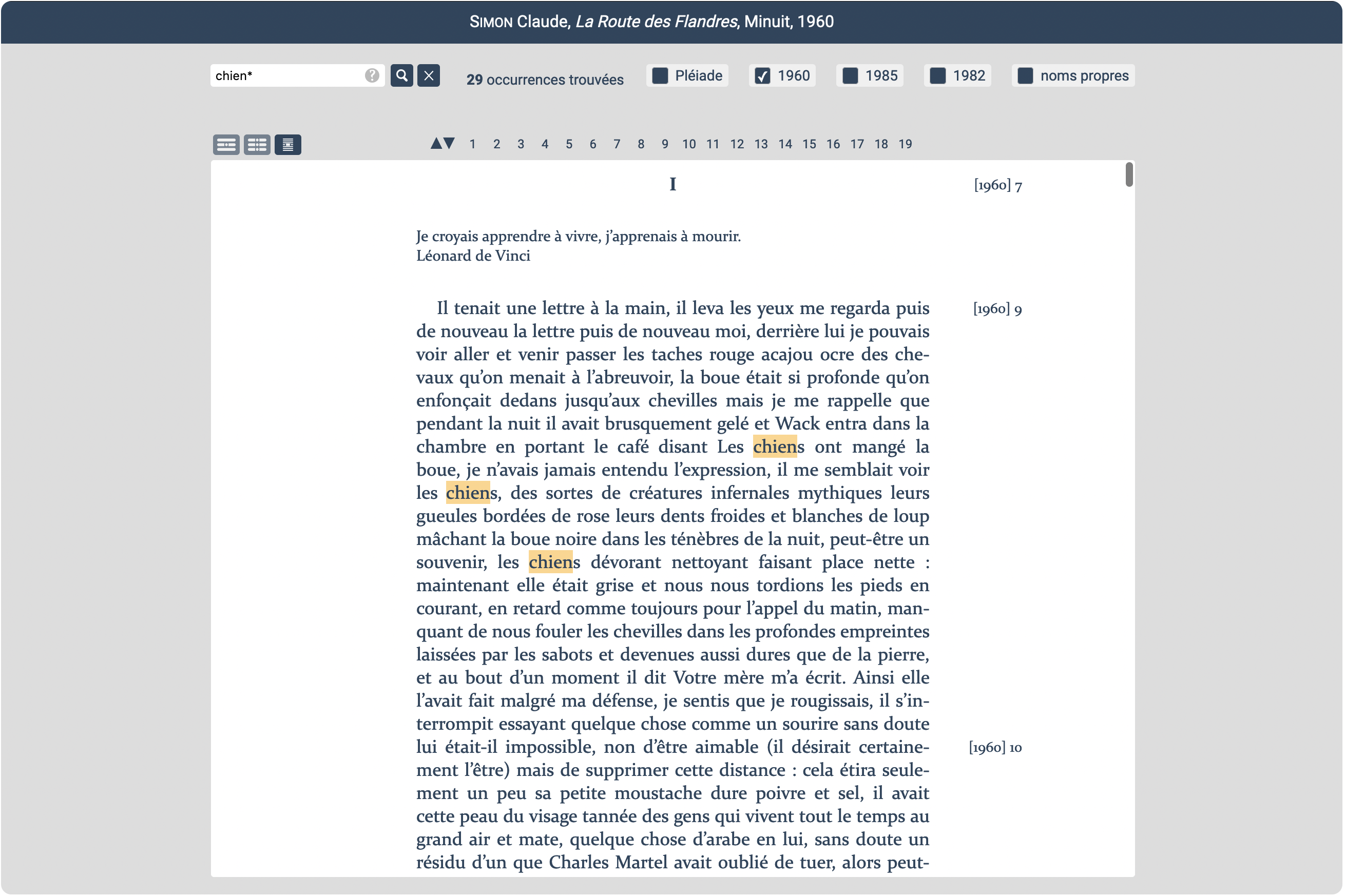1345x896 pixels.
Task: Focus the search field containing chien*
Action: tap(286, 75)
